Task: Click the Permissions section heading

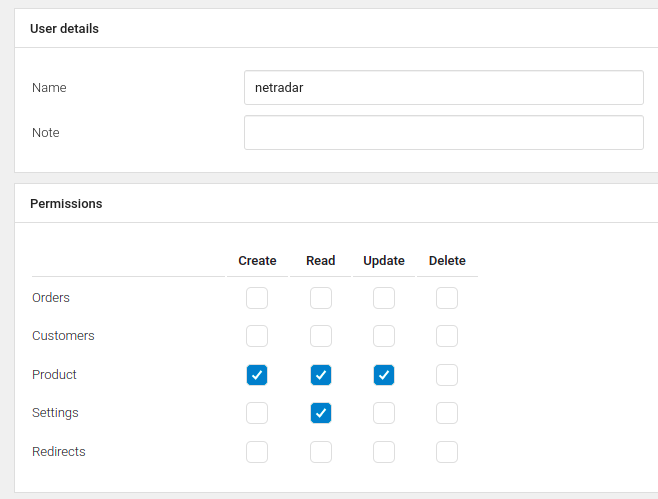Action: [x=66, y=204]
